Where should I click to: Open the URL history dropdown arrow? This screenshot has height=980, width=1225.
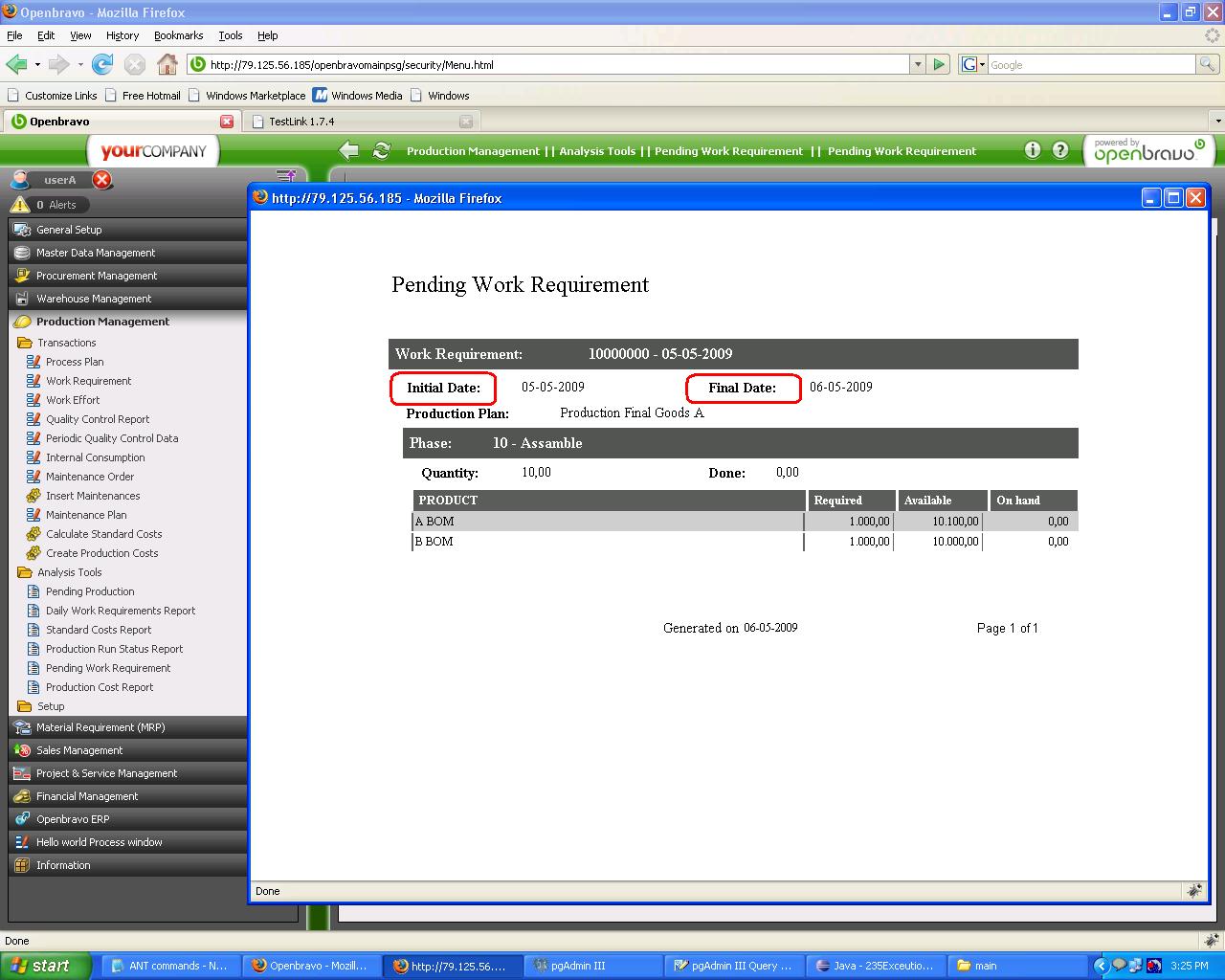click(918, 64)
